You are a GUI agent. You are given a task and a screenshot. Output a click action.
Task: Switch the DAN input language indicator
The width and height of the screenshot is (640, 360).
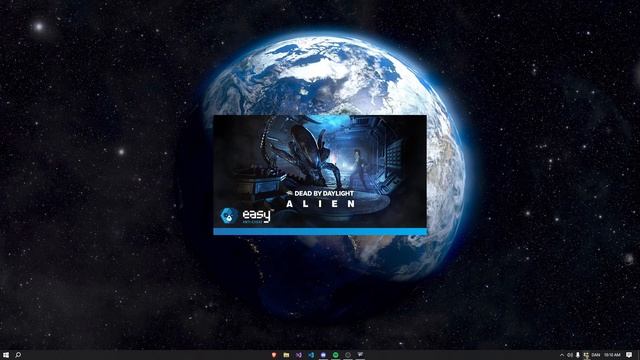click(x=596, y=355)
